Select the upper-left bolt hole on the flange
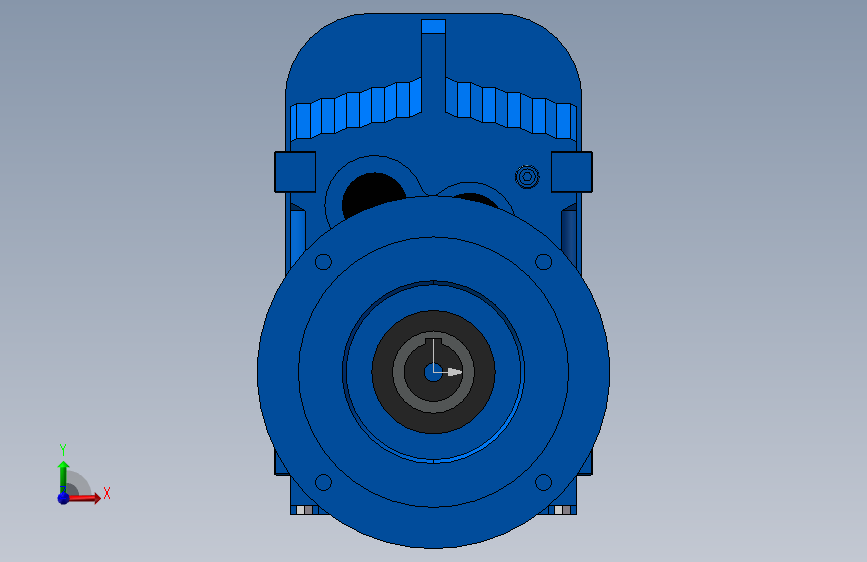 [323, 262]
